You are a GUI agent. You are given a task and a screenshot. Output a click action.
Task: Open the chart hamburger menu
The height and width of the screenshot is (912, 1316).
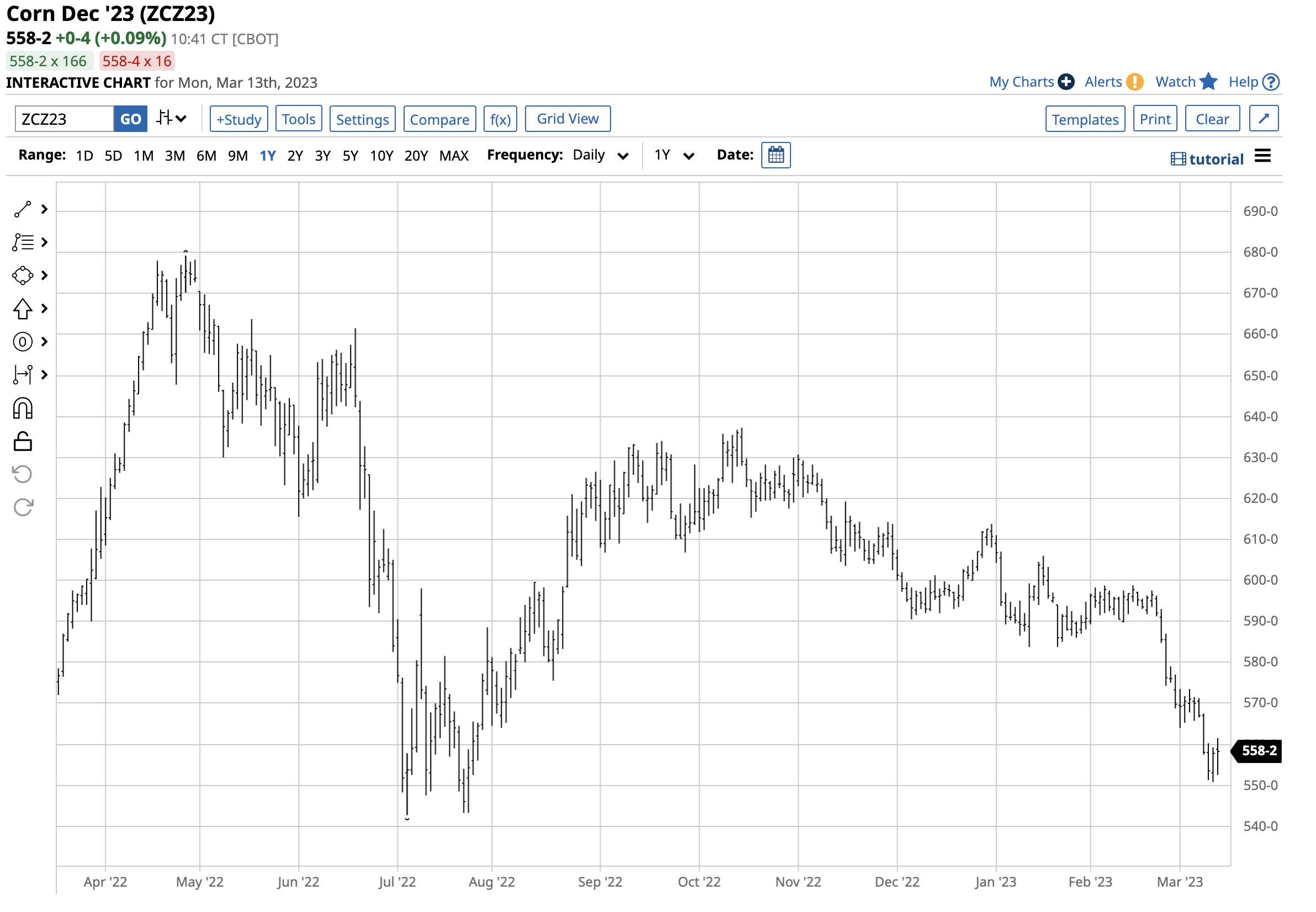point(1262,156)
